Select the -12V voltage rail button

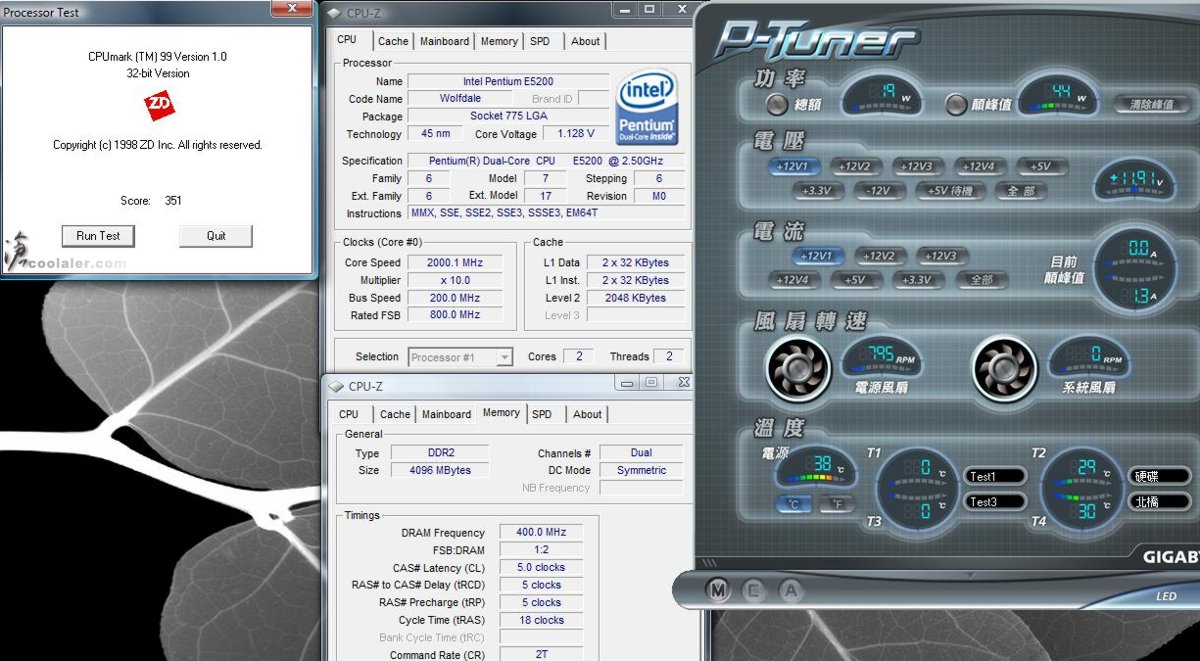pyautogui.click(x=878, y=191)
